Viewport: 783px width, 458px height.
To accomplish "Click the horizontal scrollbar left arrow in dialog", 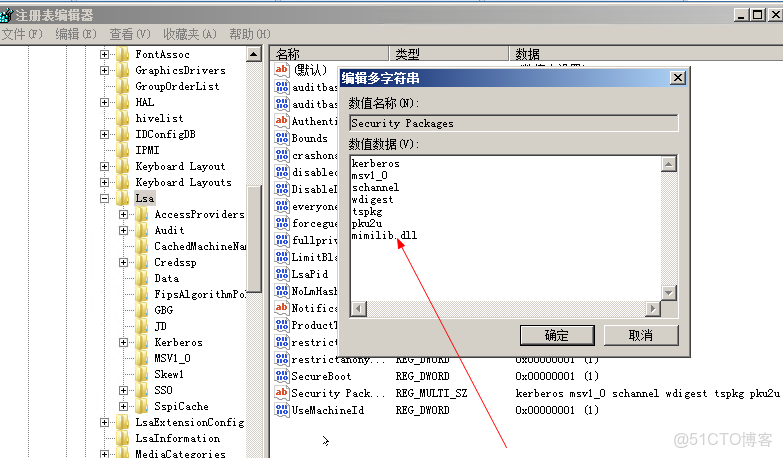I will click(x=359, y=309).
